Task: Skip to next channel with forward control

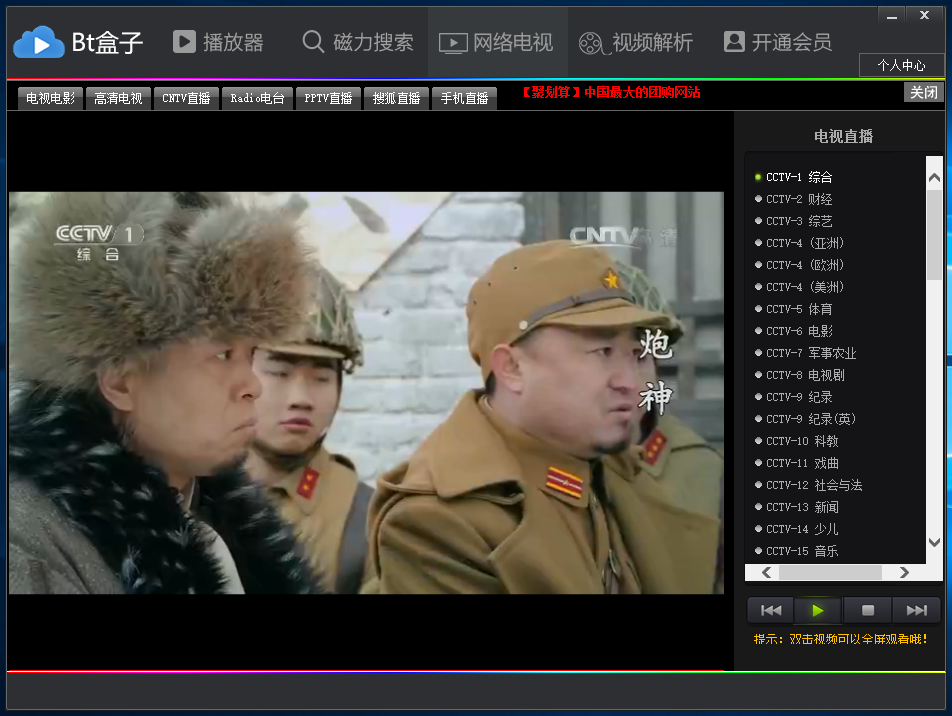Action: point(916,610)
